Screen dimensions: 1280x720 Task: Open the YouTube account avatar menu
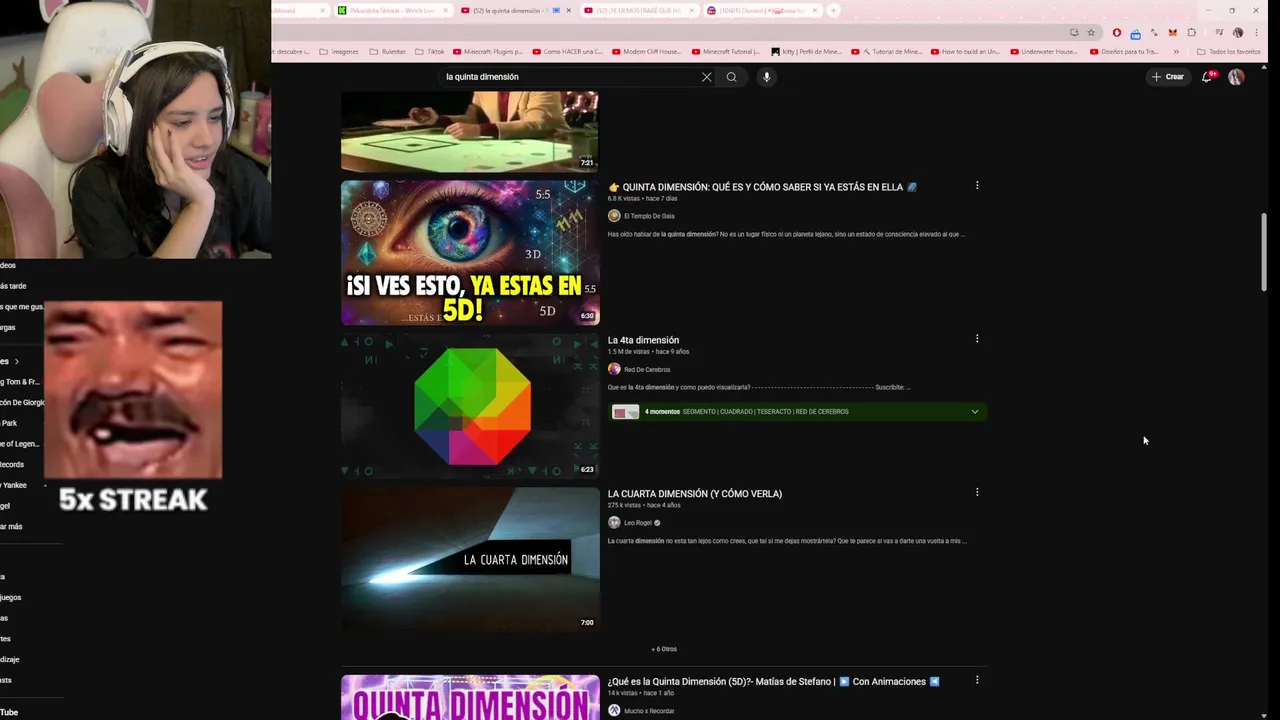[1236, 77]
